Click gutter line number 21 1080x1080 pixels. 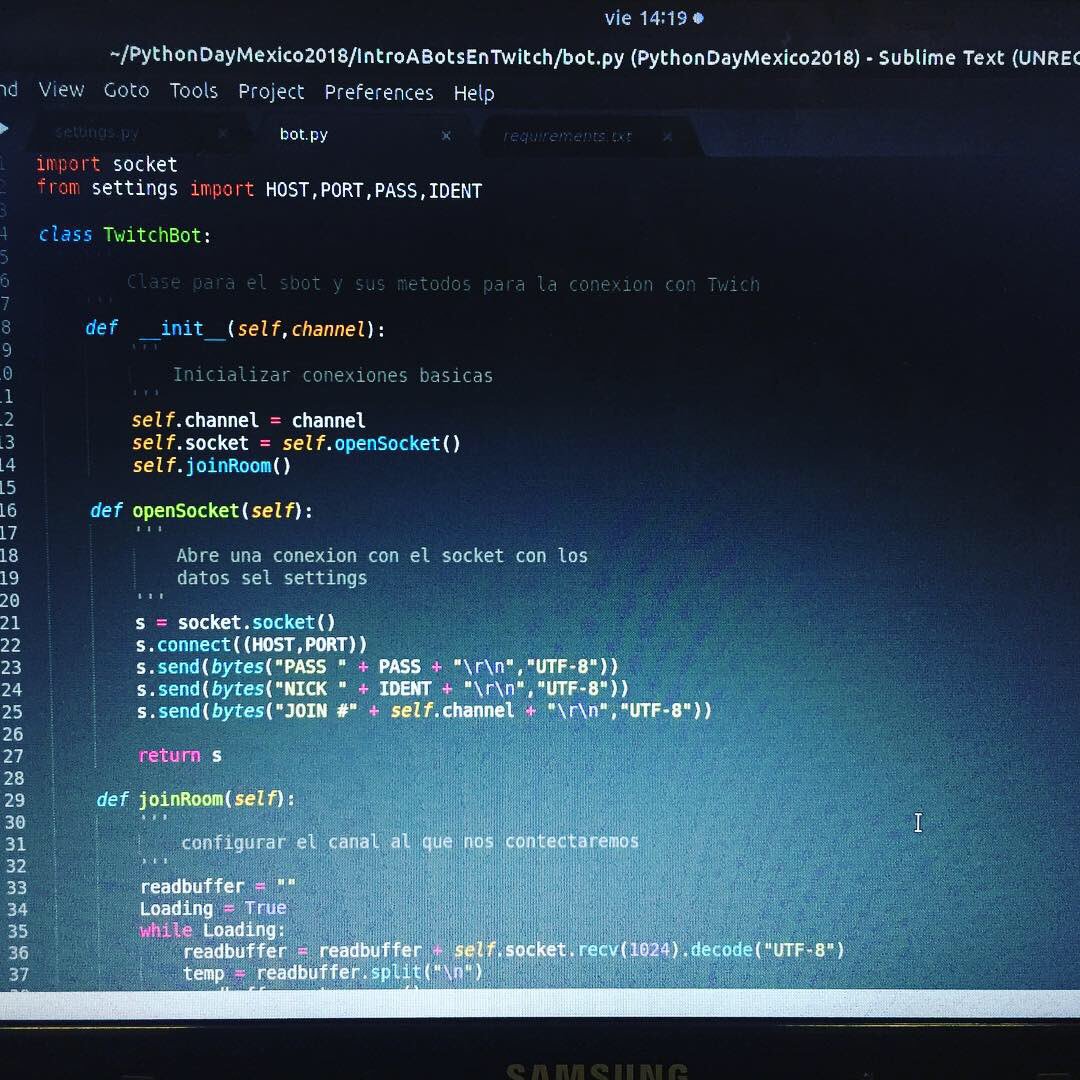pyautogui.click(x=10, y=623)
